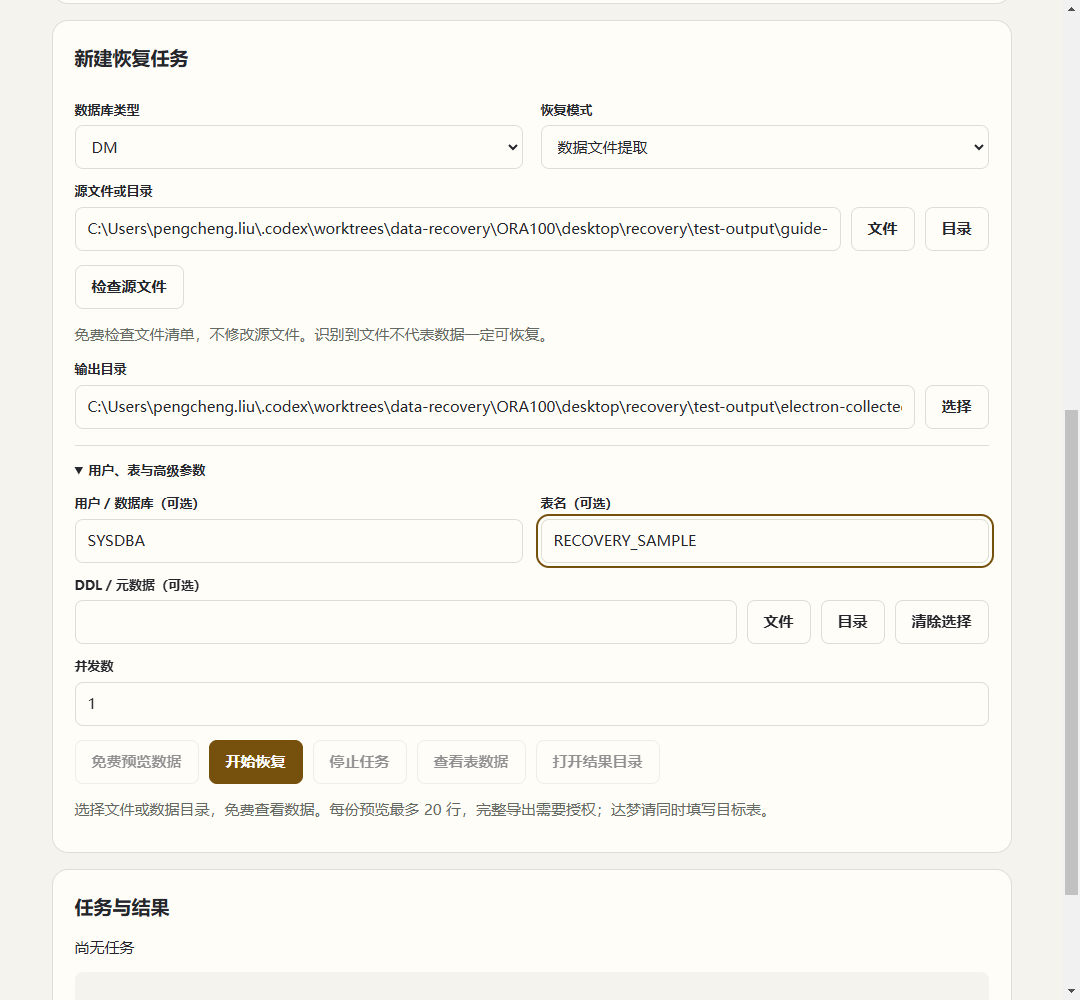Click the 表名 field containing RECOVERY_SAMPLE

(x=765, y=541)
